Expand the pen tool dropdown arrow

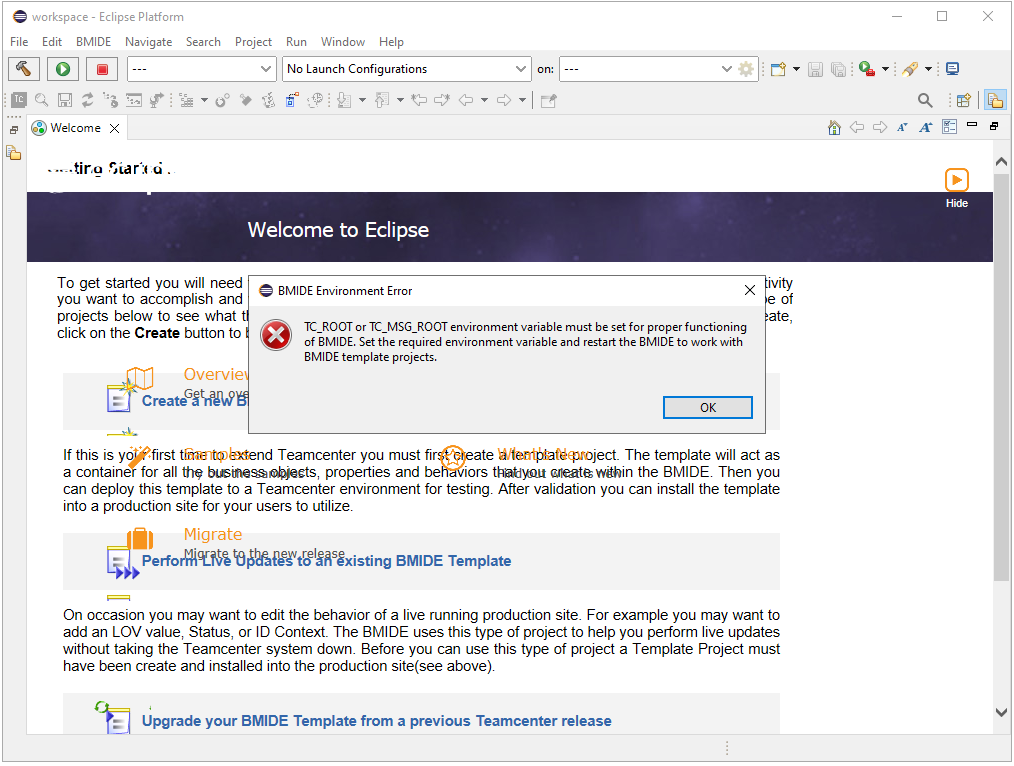coord(928,69)
